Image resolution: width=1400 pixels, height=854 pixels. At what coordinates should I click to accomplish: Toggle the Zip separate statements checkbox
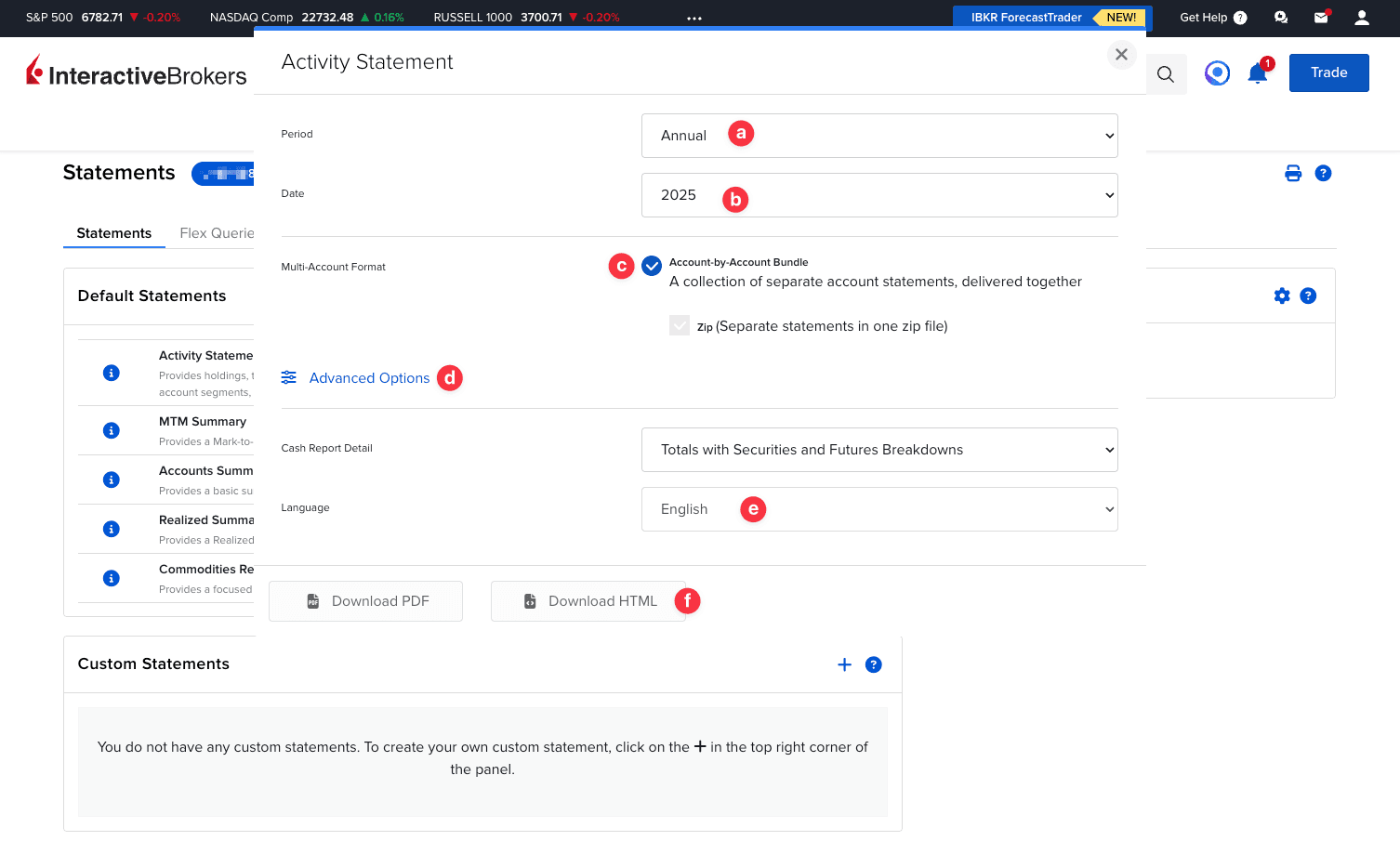(x=680, y=325)
